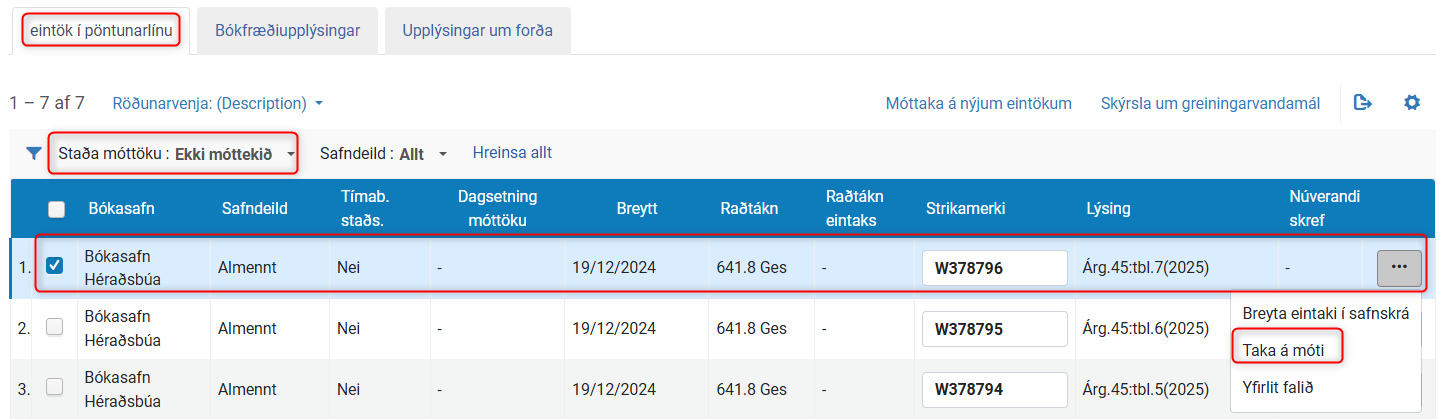
Task: Expand the Staða móttöku filter dropdown
Action: (174, 154)
